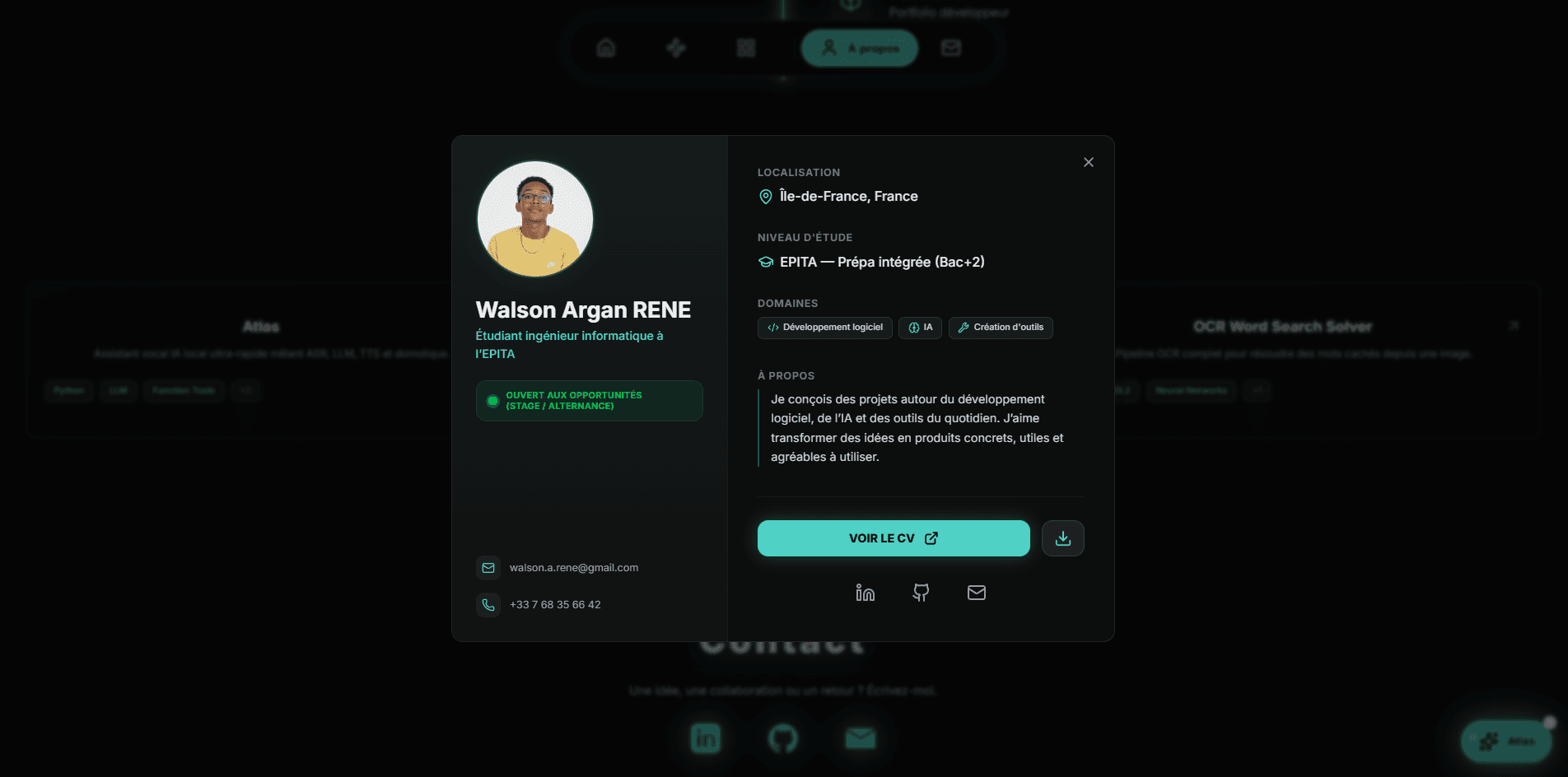Click the home icon in navbar
1568x777 pixels.
click(606, 48)
